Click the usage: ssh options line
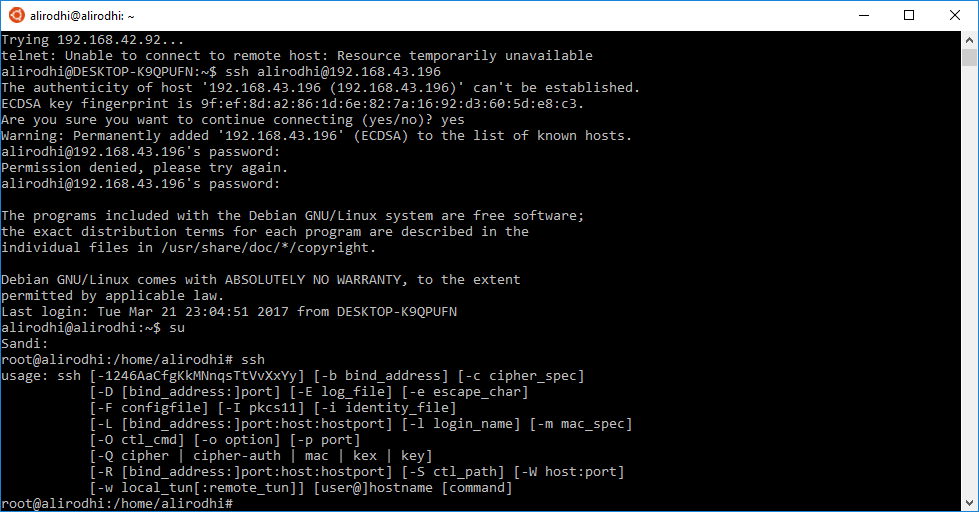This screenshot has width=979, height=512. (292, 376)
